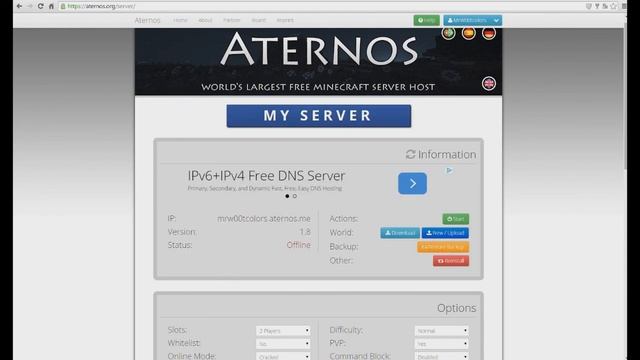Screen dimensions: 640x360
Task: Click the red Reinstall button
Action: (451, 261)
